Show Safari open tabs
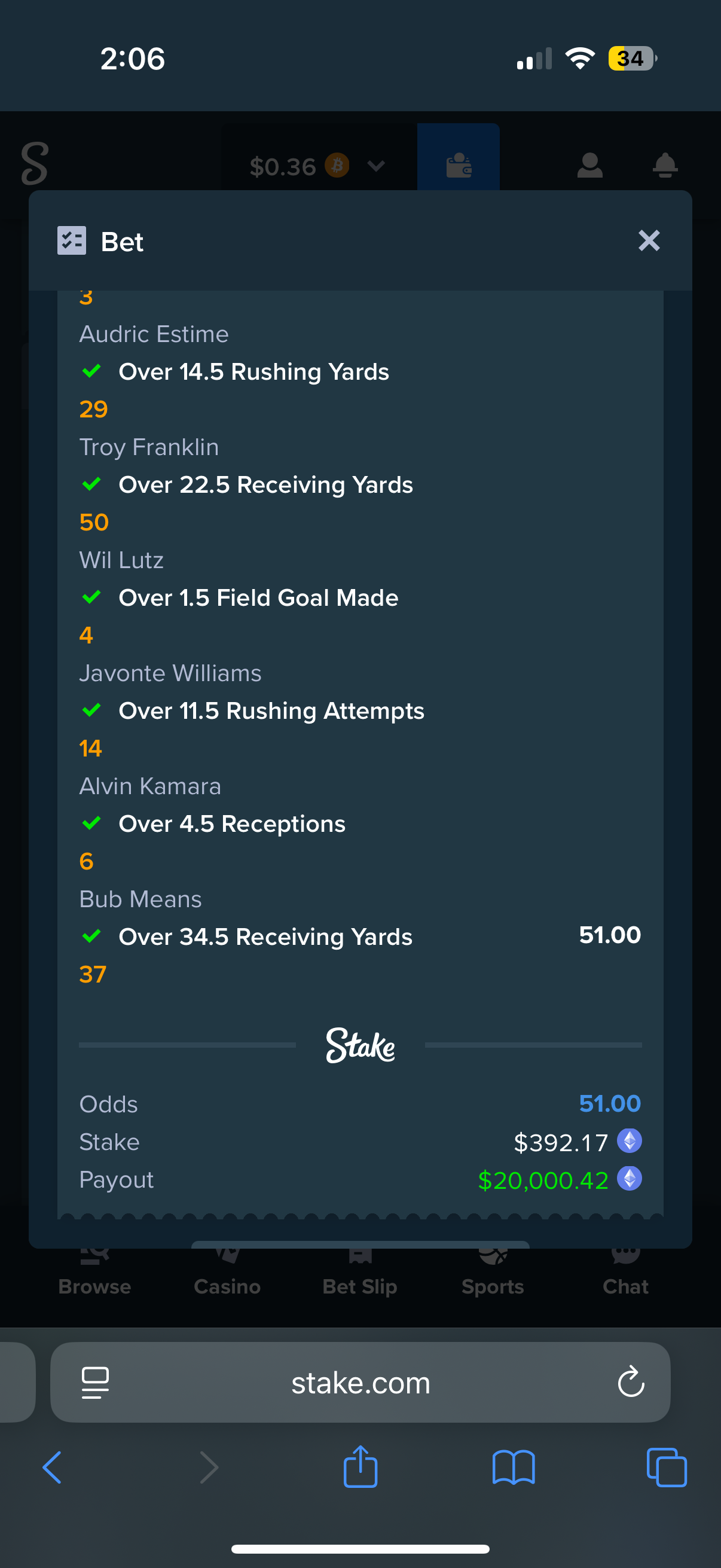721x1568 pixels. (666, 1467)
